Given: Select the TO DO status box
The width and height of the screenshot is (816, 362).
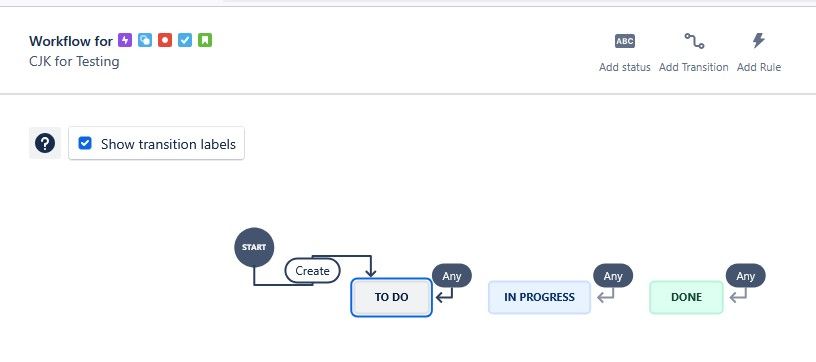Looking at the screenshot, I should (391, 298).
